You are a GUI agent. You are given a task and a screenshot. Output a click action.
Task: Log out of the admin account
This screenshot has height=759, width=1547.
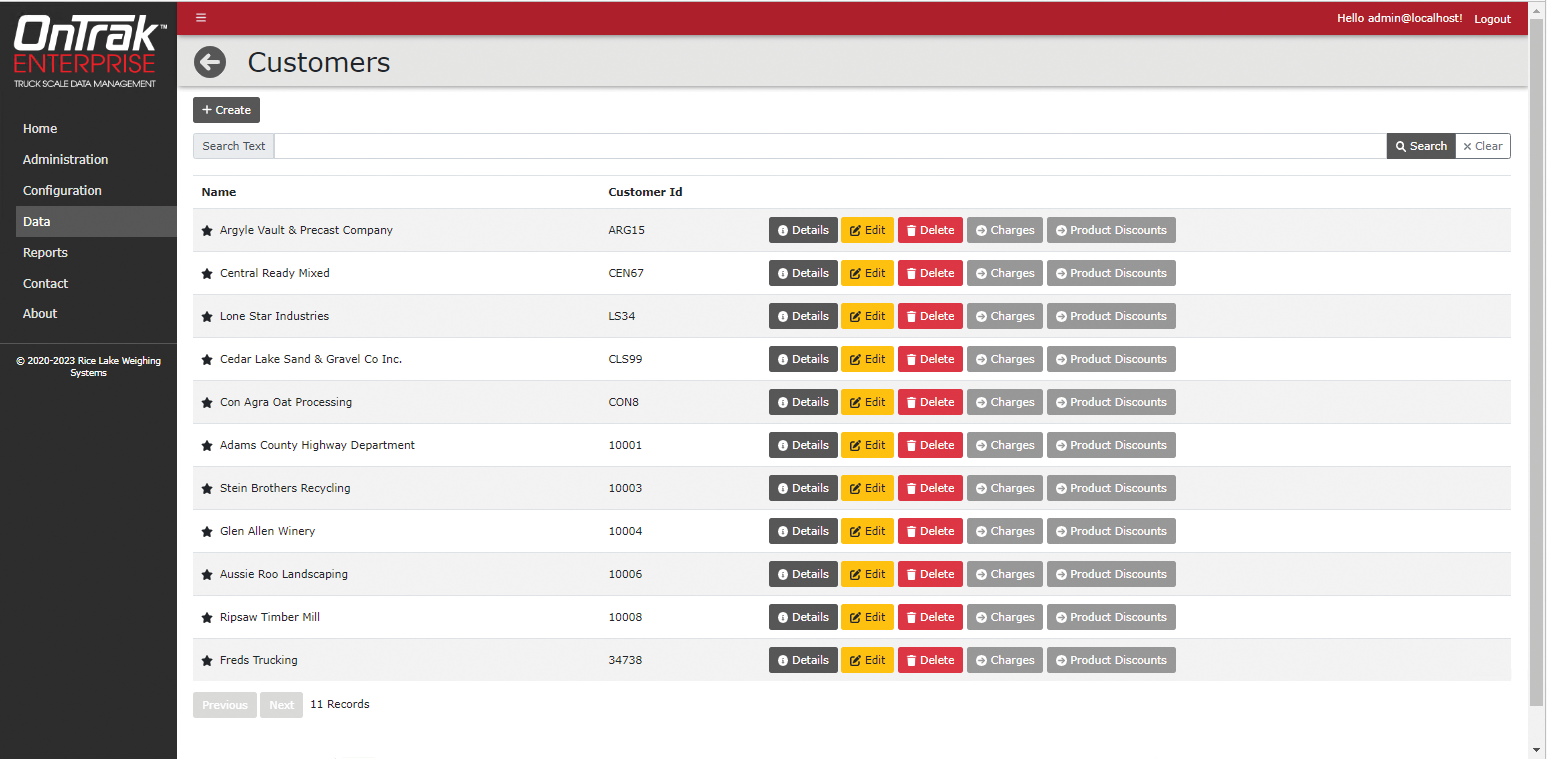point(1492,19)
